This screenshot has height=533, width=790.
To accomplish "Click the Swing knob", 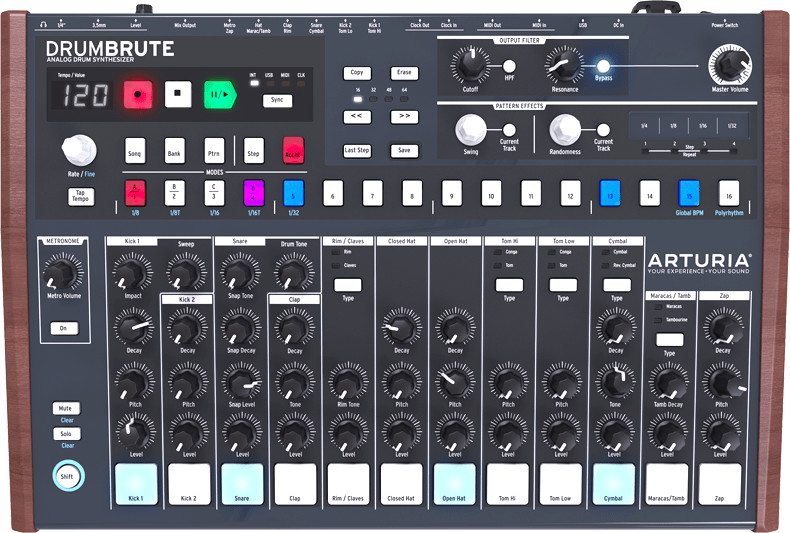I will 471,129.
